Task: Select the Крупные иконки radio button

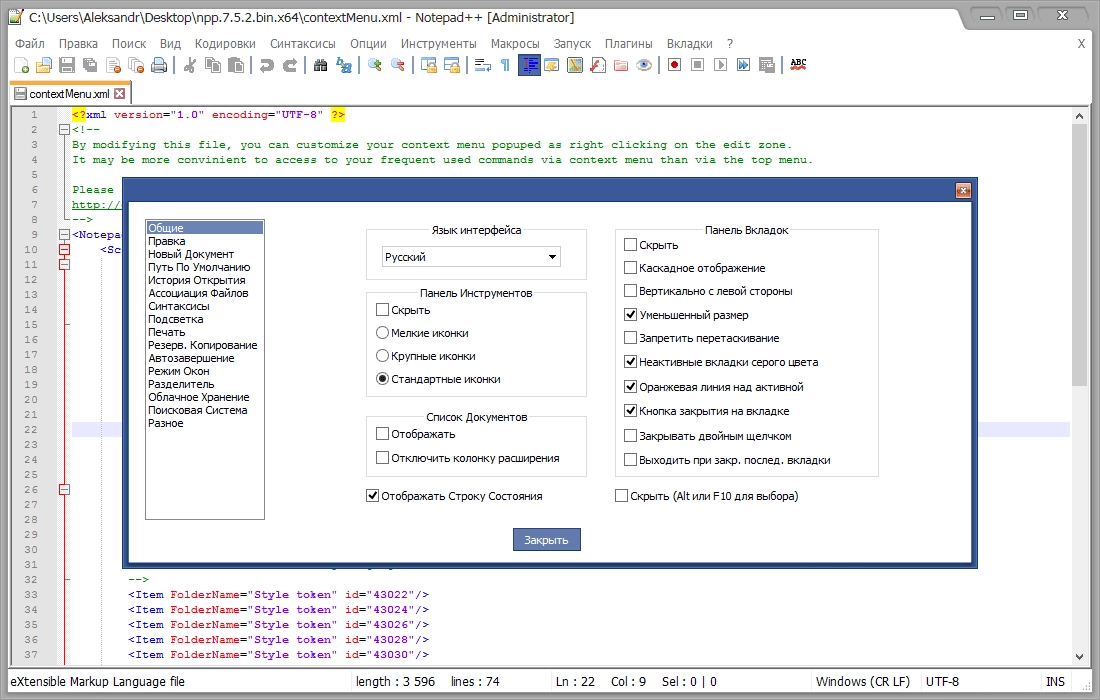Action: (382, 356)
